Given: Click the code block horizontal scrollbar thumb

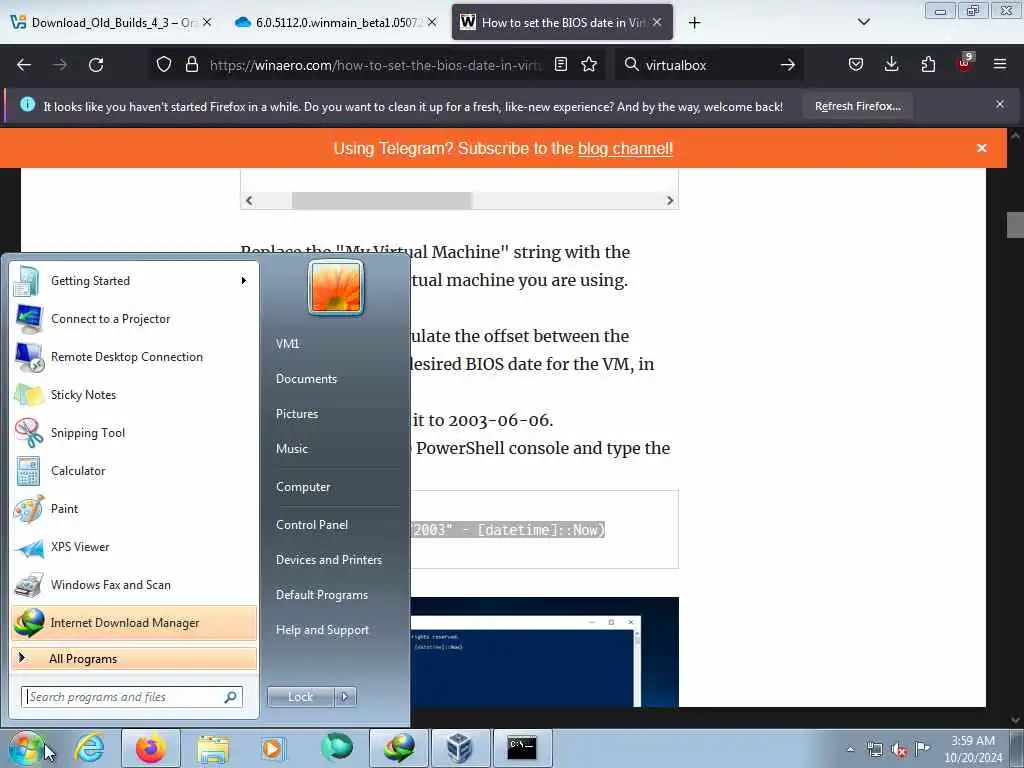Looking at the screenshot, I should 381,200.
